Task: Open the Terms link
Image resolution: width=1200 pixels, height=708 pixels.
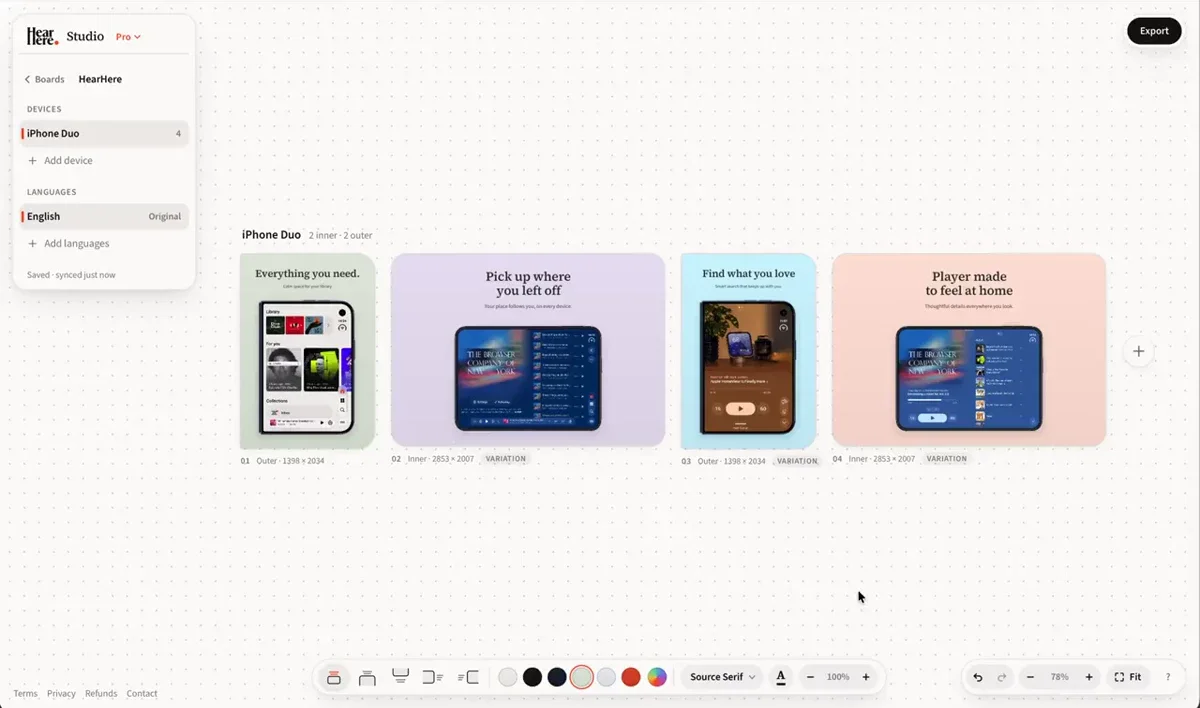Action: [x=25, y=693]
